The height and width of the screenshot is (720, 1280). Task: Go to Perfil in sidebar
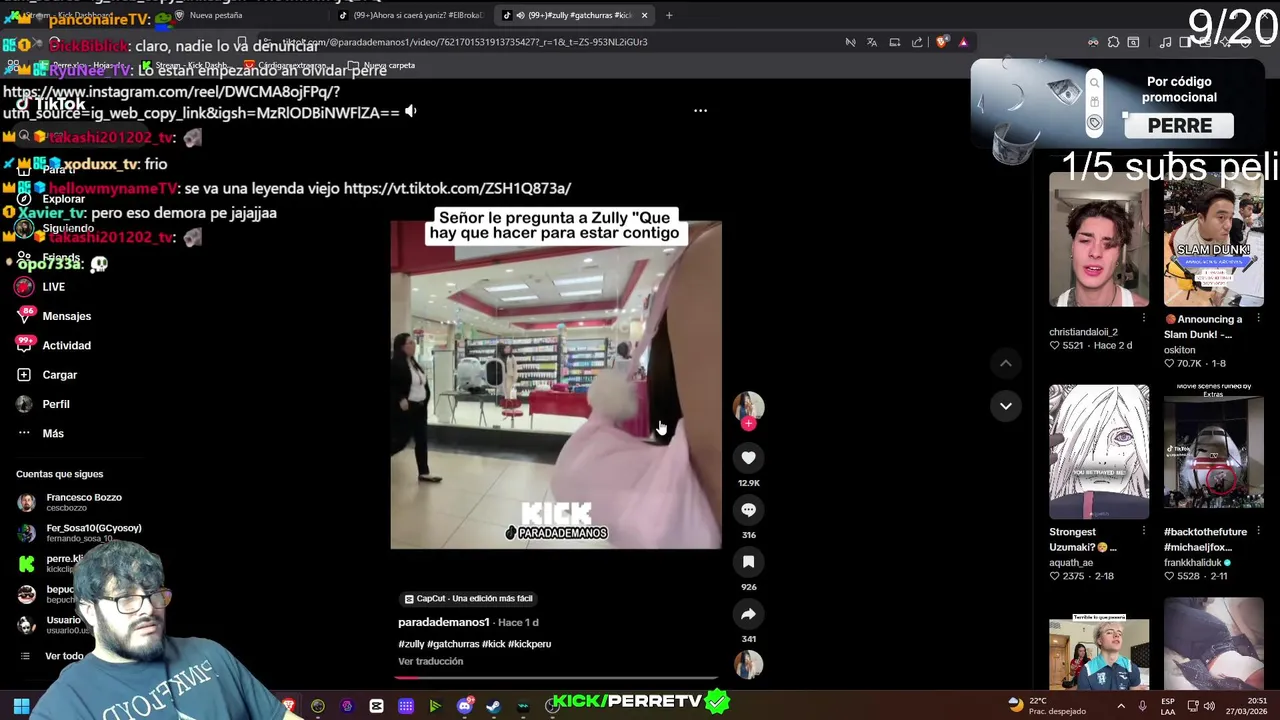43,404
